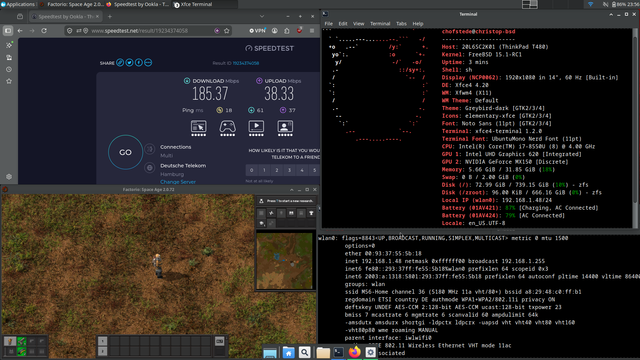Click the purple container icon in the address bar
Image resolution: width=640 pixels, height=360 pixels.
[x=217, y=31]
